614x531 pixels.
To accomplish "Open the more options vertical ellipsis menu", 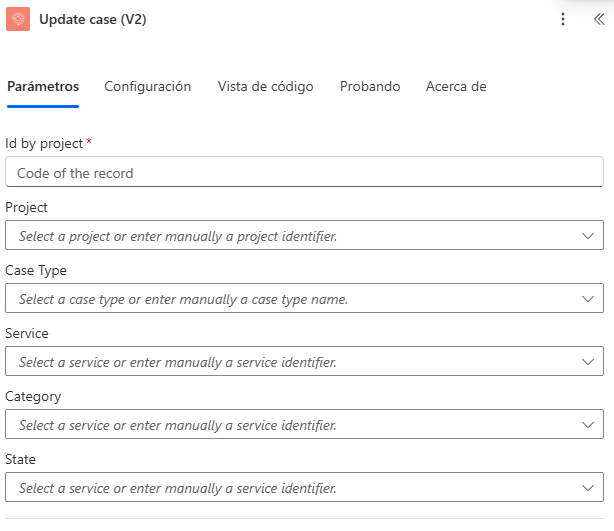I will pyautogui.click(x=563, y=19).
